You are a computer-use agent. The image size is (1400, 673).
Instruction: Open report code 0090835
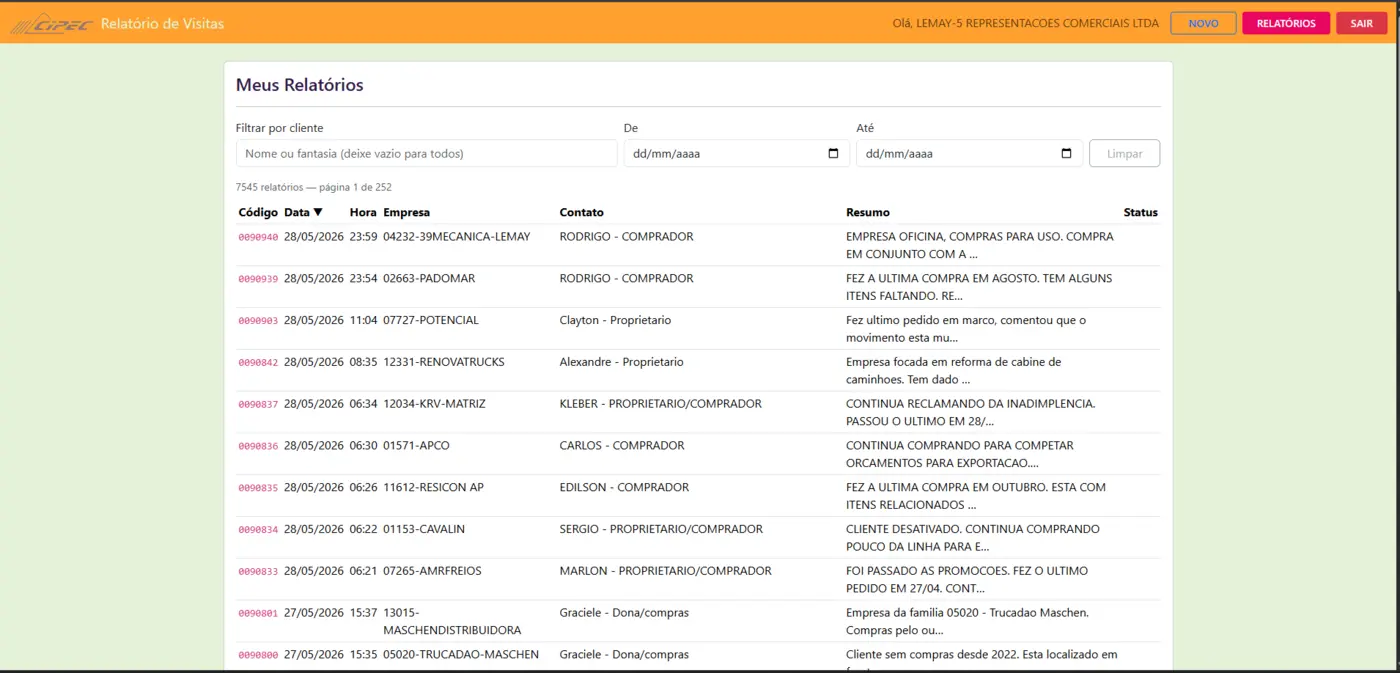point(258,488)
